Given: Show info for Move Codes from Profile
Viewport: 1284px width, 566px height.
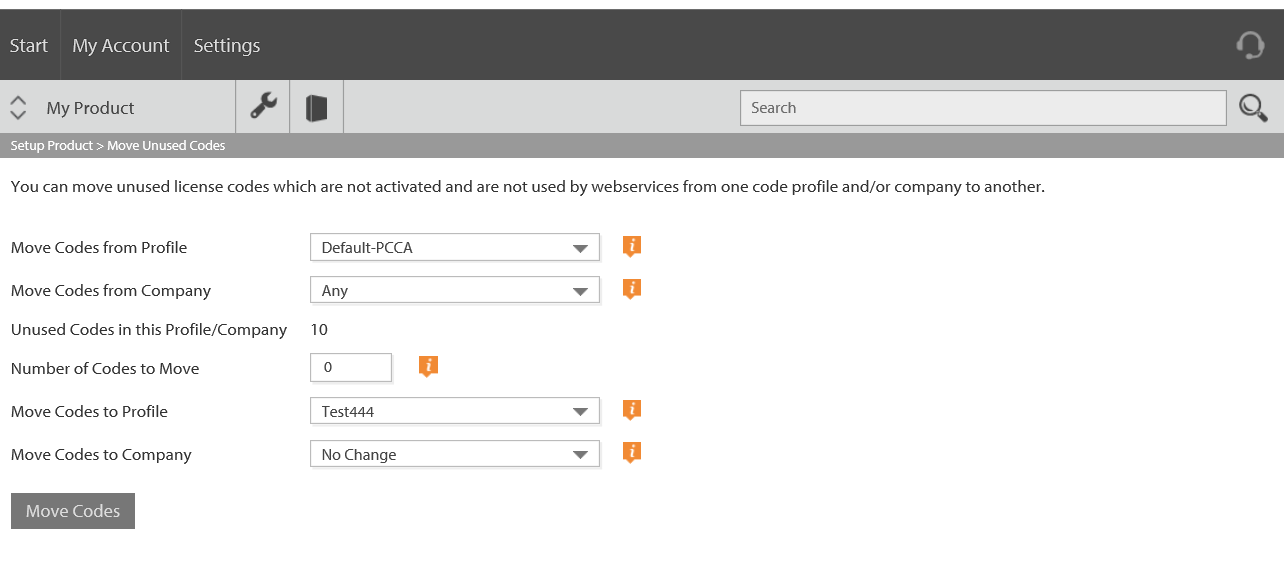Looking at the screenshot, I should tap(631, 246).
